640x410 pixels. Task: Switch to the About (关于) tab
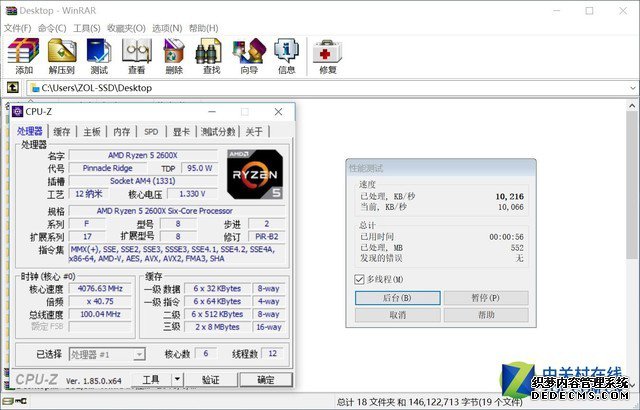point(254,131)
